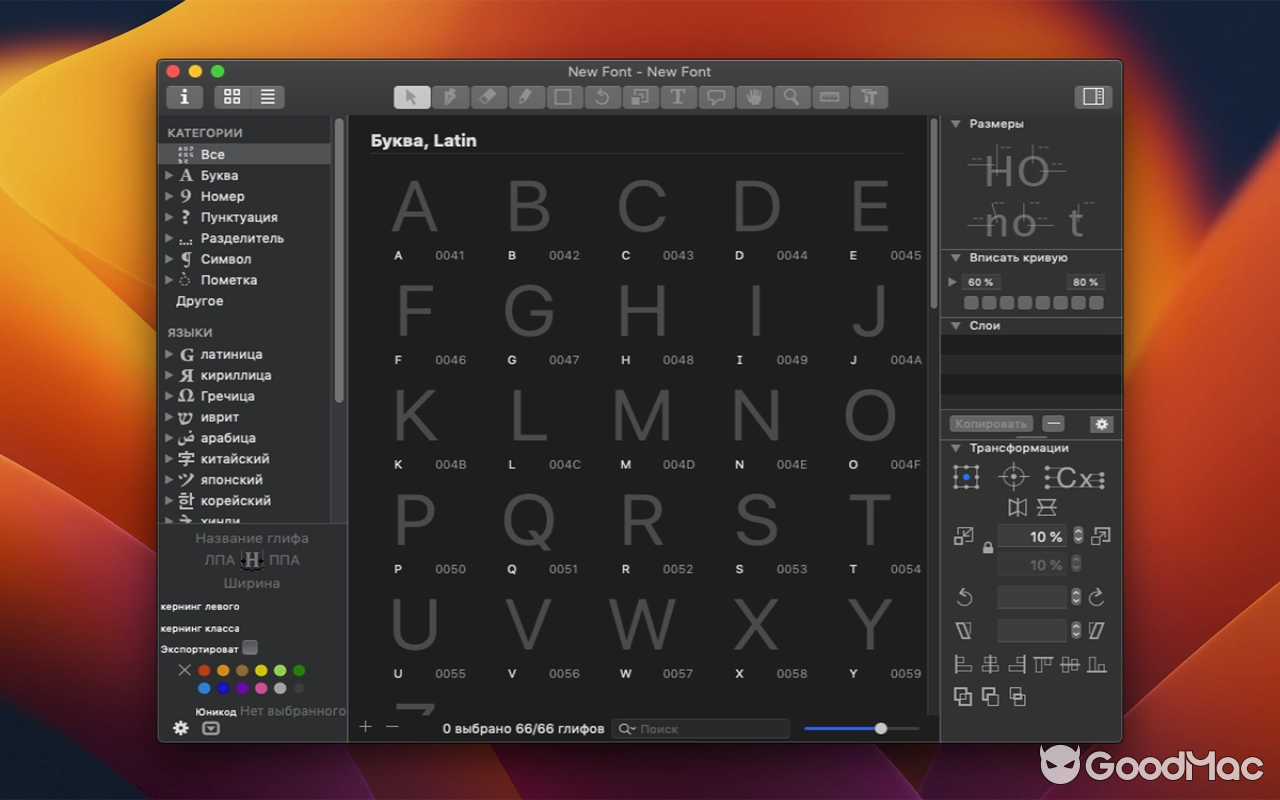Collapse the Размеры section

pyautogui.click(x=953, y=123)
